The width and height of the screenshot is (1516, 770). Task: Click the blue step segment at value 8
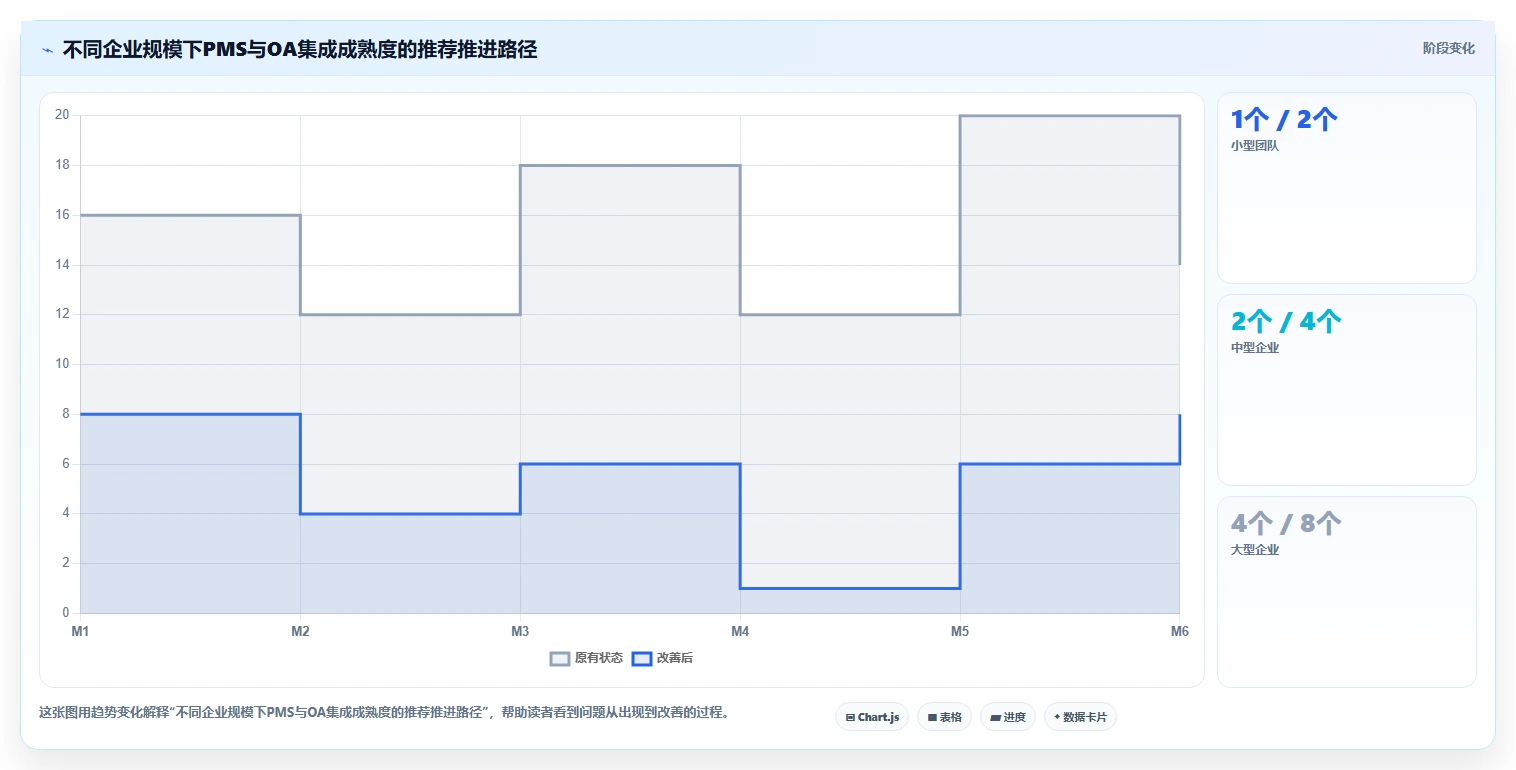(x=190, y=414)
